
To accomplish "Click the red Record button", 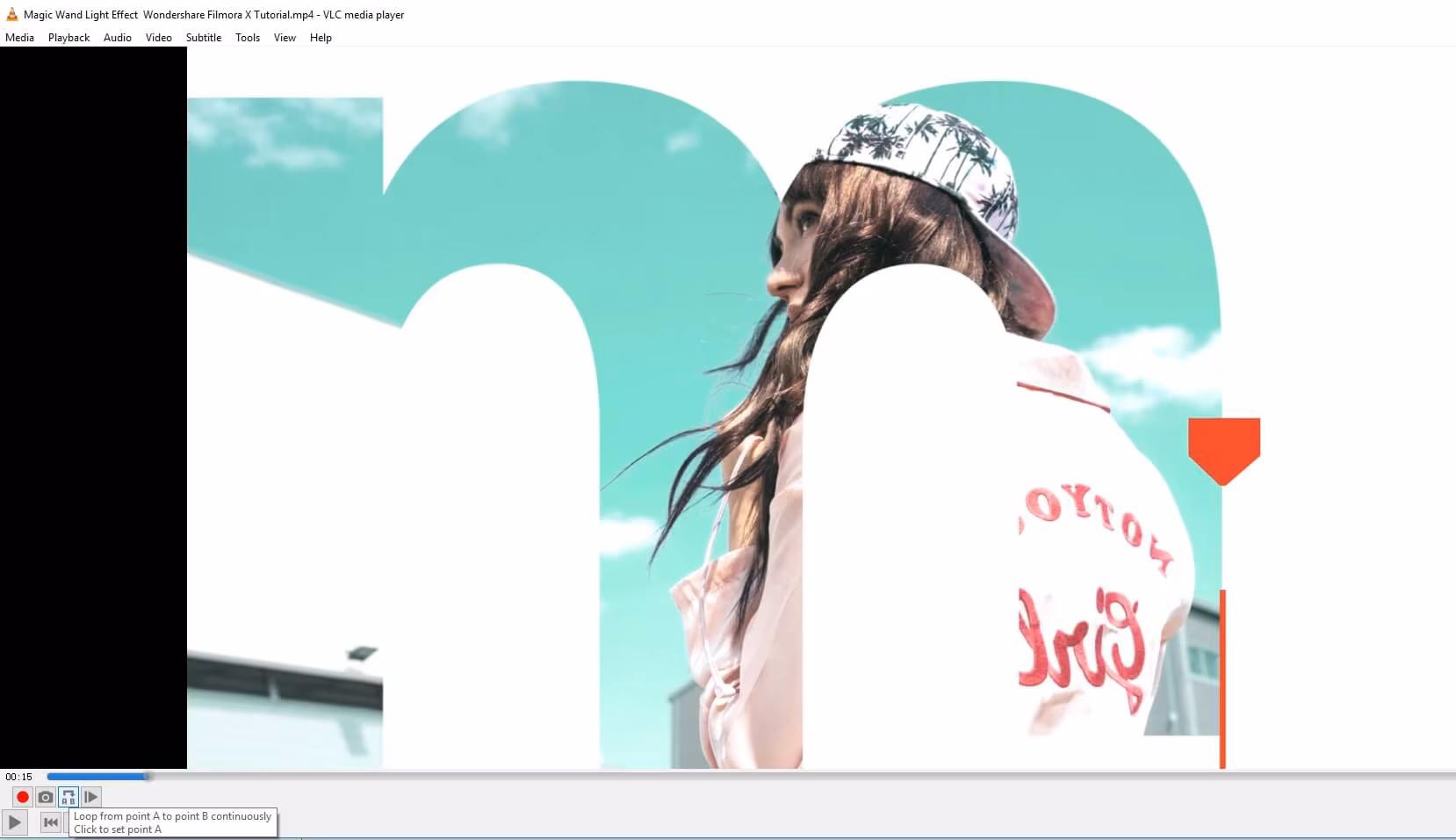I will [x=23, y=797].
